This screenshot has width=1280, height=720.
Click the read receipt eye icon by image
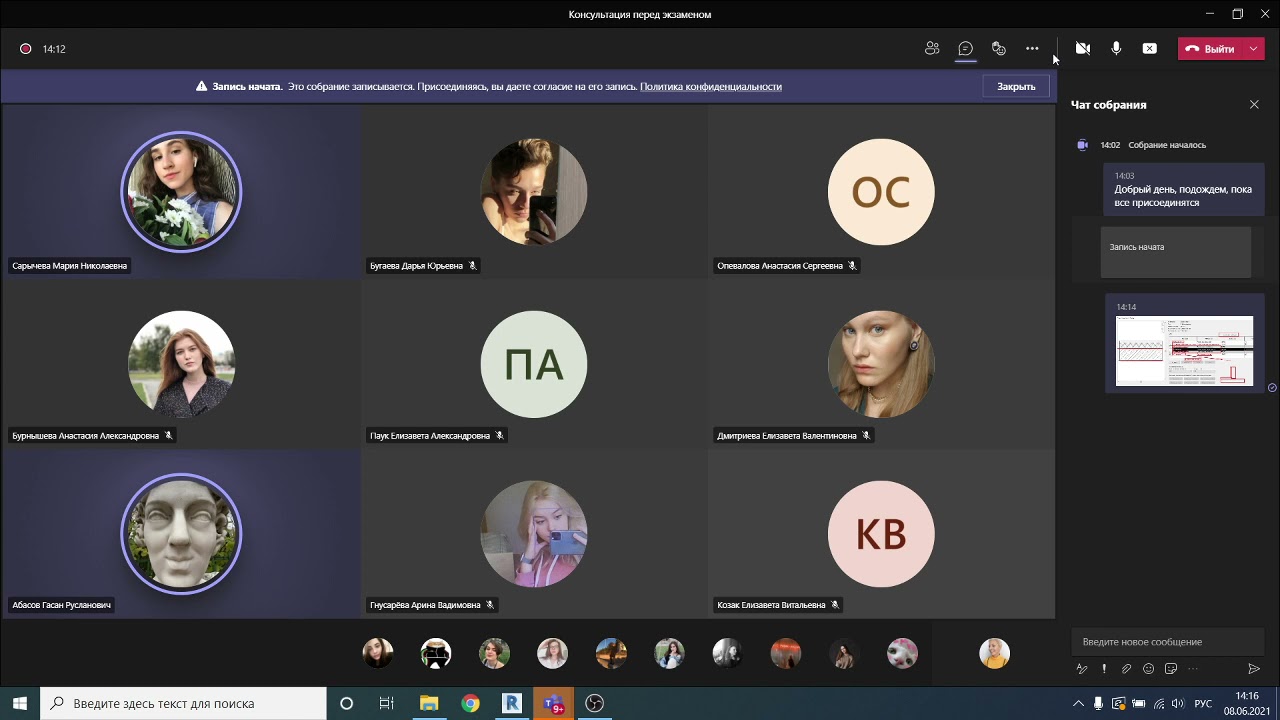point(1272,387)
